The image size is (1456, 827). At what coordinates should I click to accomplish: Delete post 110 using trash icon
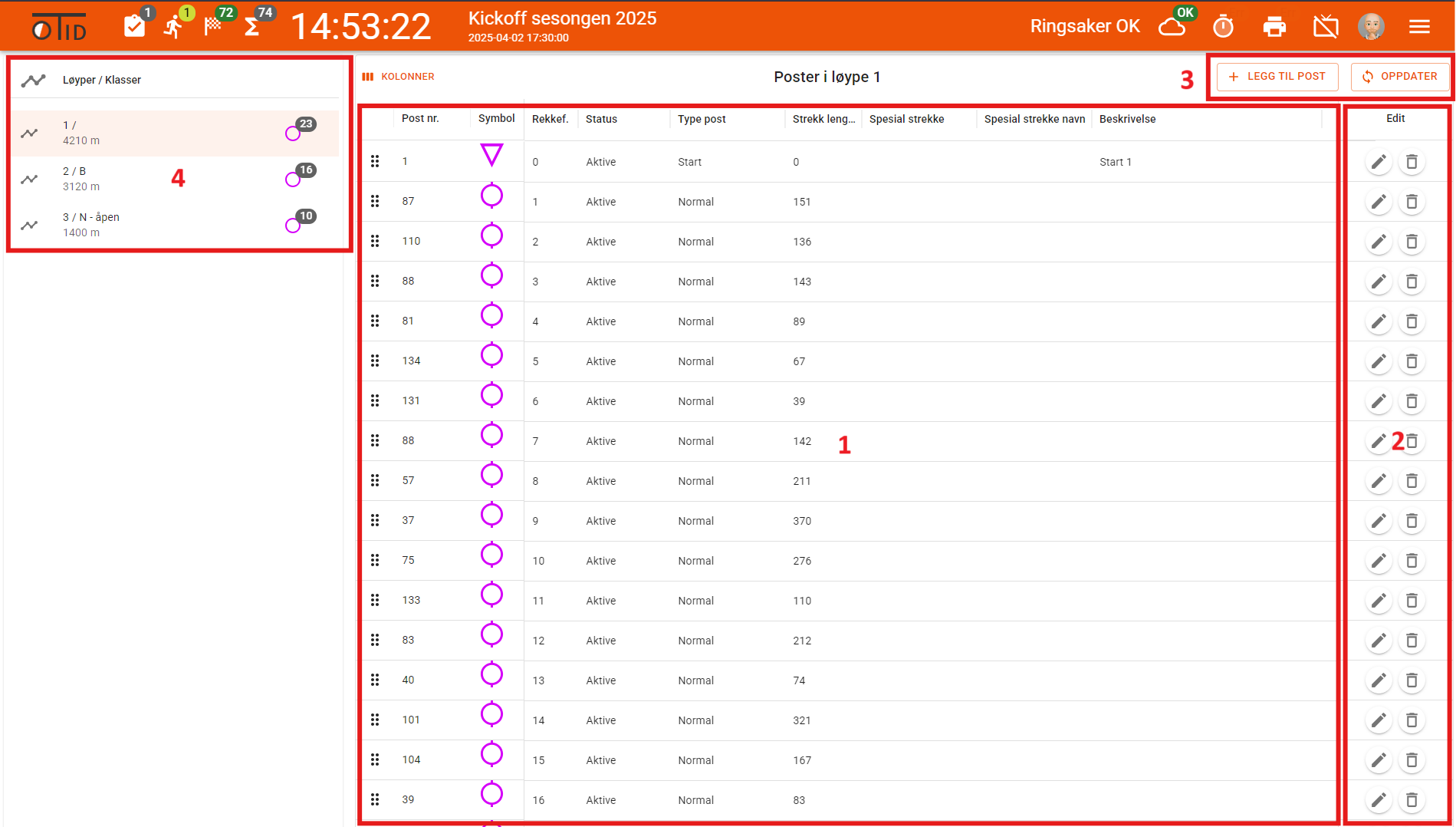click(x=1412, y=242)
